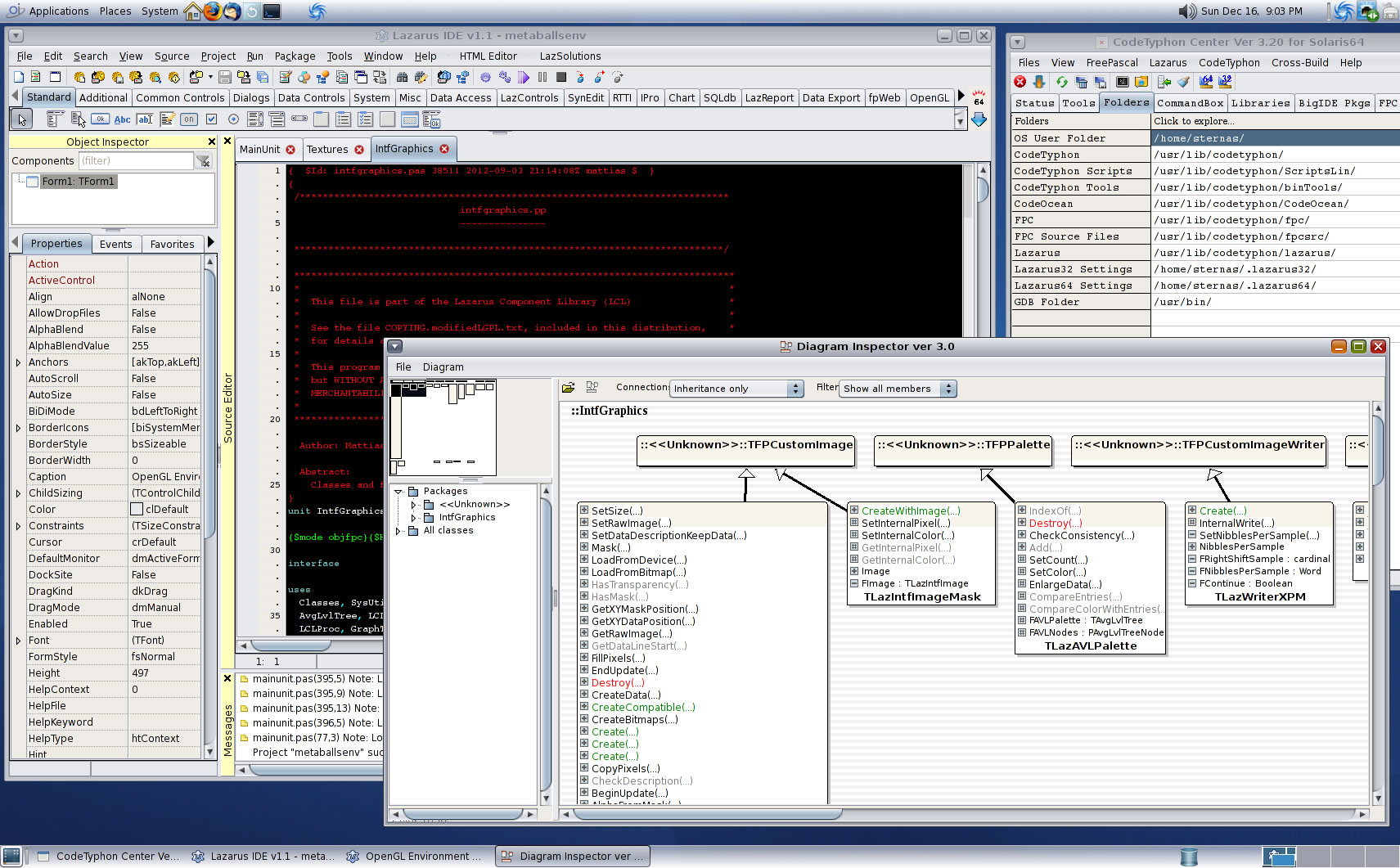This screenshot has height=868, width=1400.
Task: Select the TRadioButton component in Standard palette
Action: click(233, 119)
